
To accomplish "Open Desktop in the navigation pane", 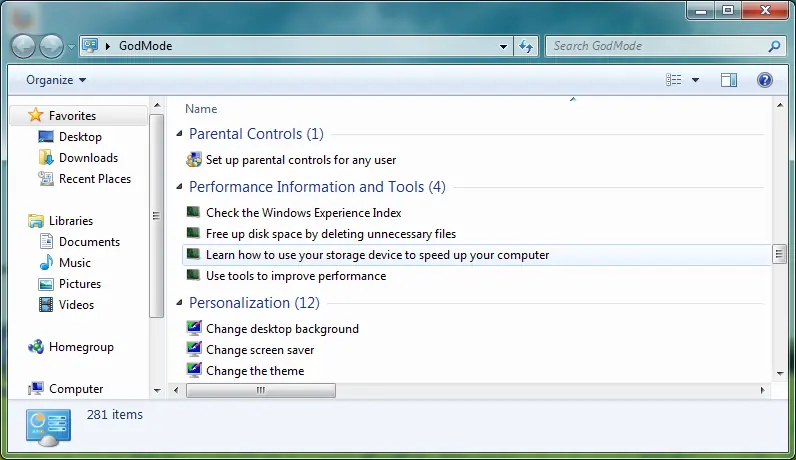I will 80,137.
